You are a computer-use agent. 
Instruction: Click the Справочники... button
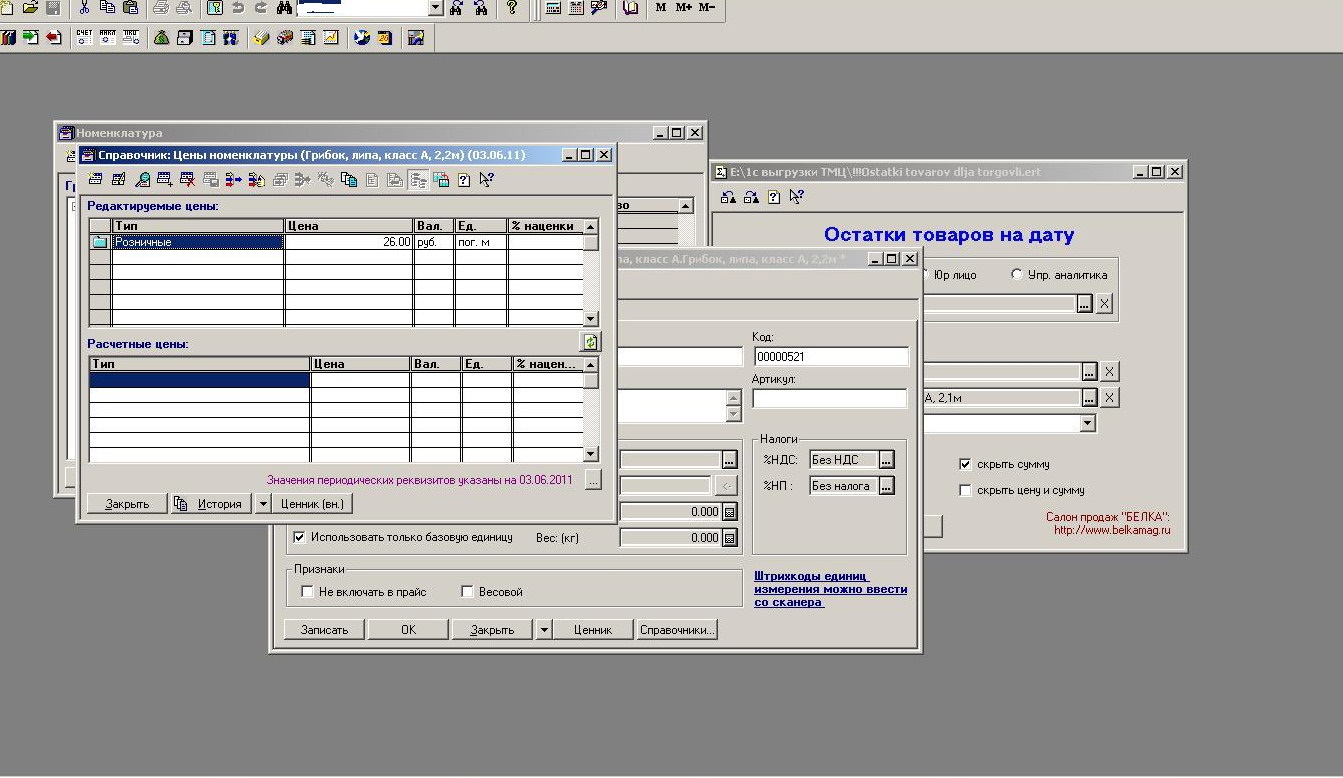(x=678, y=630)
